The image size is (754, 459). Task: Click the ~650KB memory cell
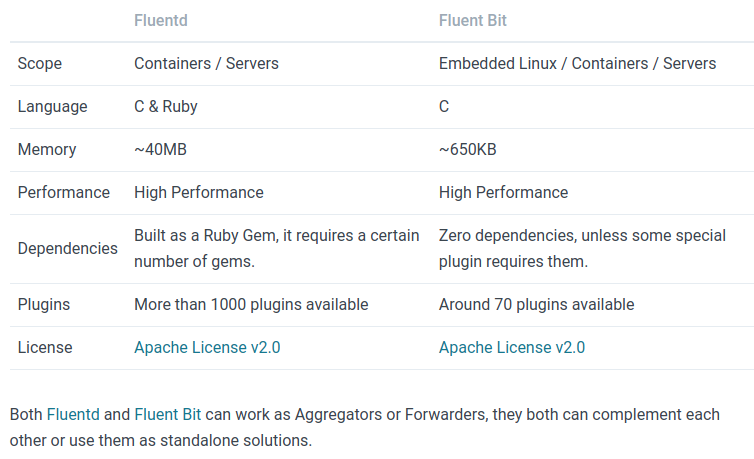468,149
